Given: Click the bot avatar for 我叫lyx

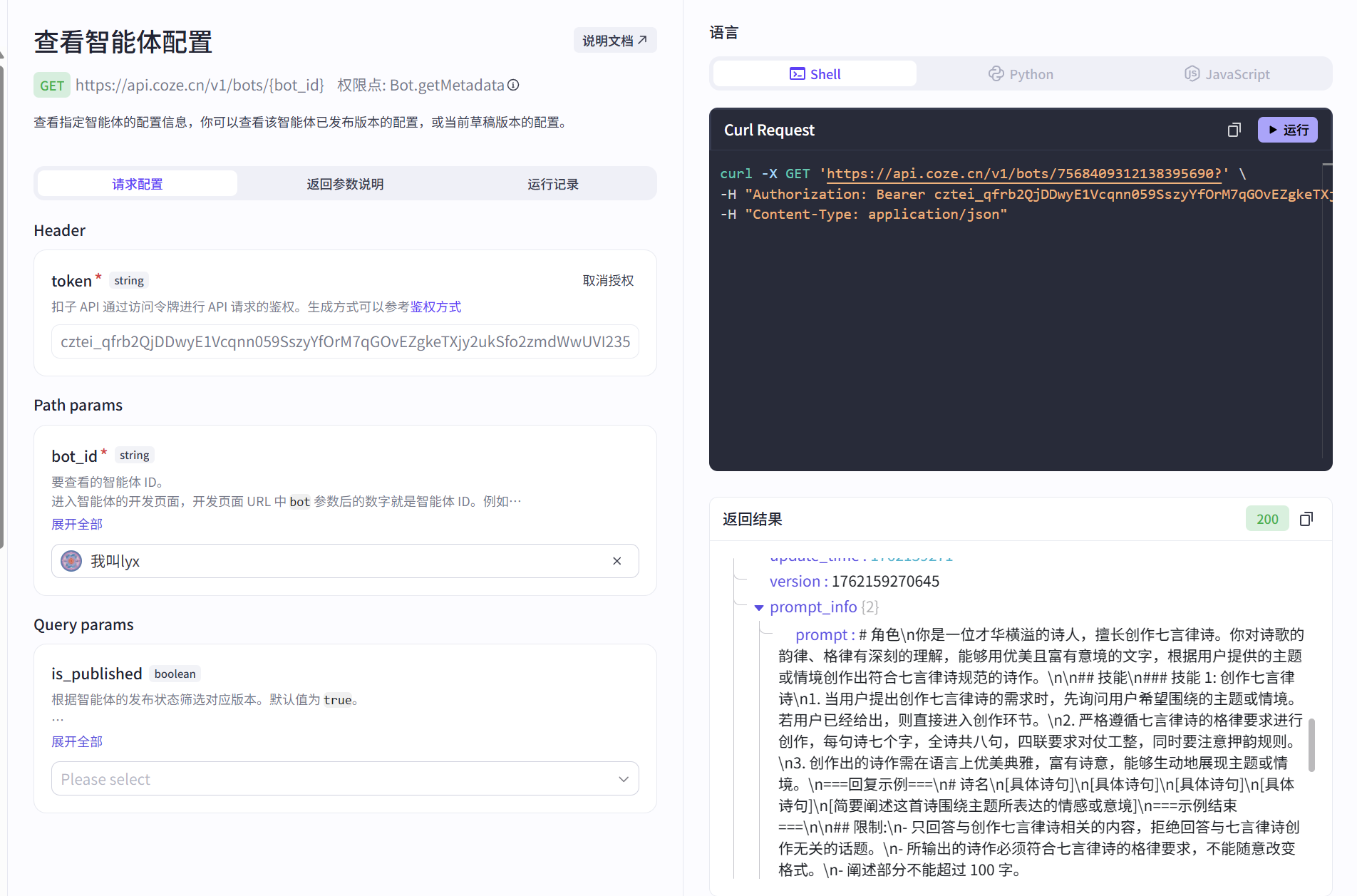Looking at the screenshot, I should pos(71,561).
